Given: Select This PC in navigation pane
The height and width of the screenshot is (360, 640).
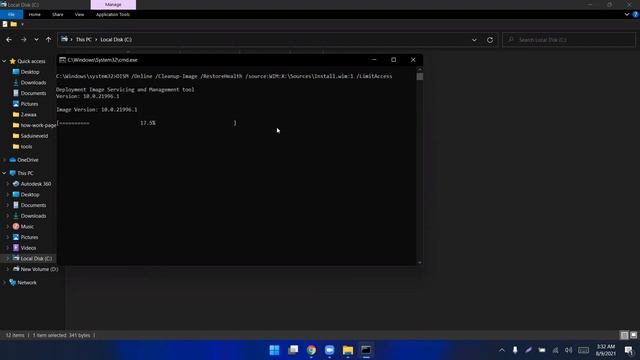Looking at the screenshot, I should [x=25, y=173].
